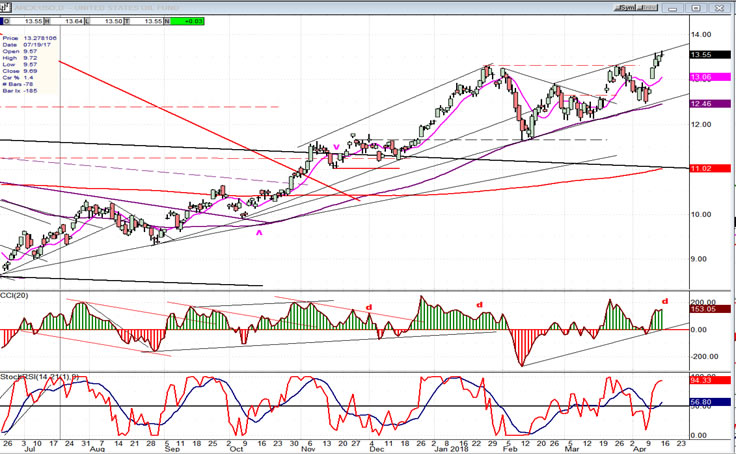Image resolution: width=736 pixels, height=454 pixels.
Task: Click the 153.05 CCI value tag
Action: (x=712, y=309)
